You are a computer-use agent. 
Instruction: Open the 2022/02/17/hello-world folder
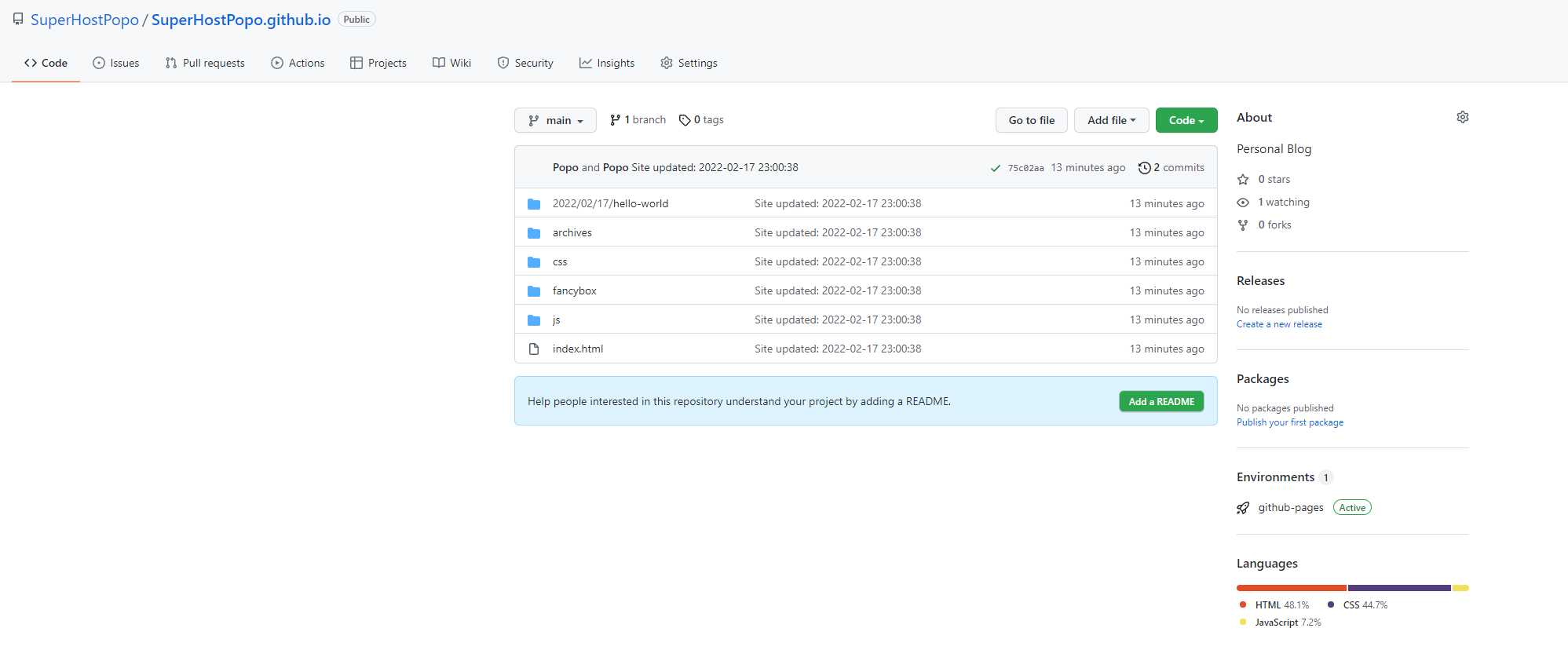click(610, 203)
